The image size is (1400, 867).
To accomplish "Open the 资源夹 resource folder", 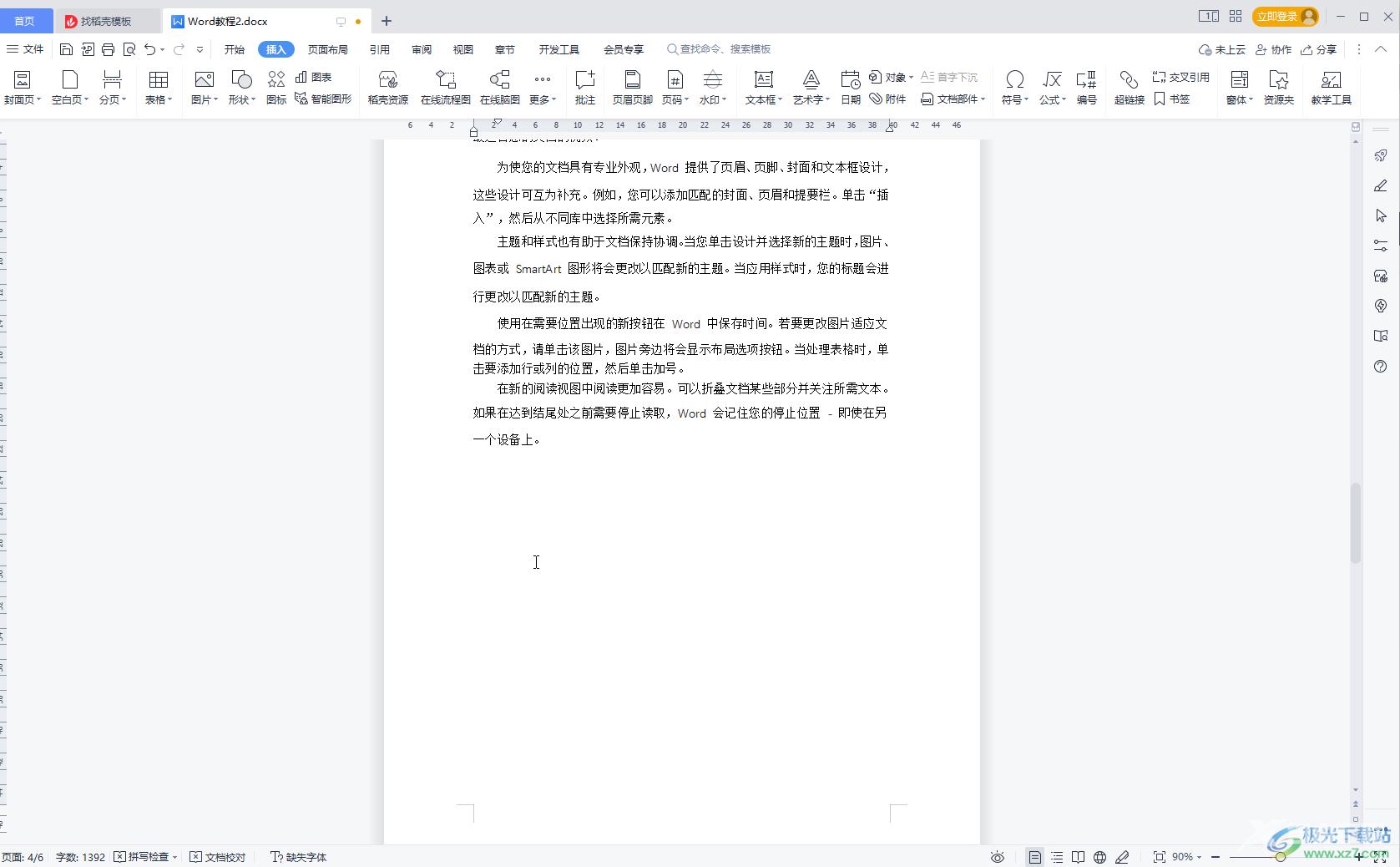I will pyautogui.click(x=1278, y=88).
